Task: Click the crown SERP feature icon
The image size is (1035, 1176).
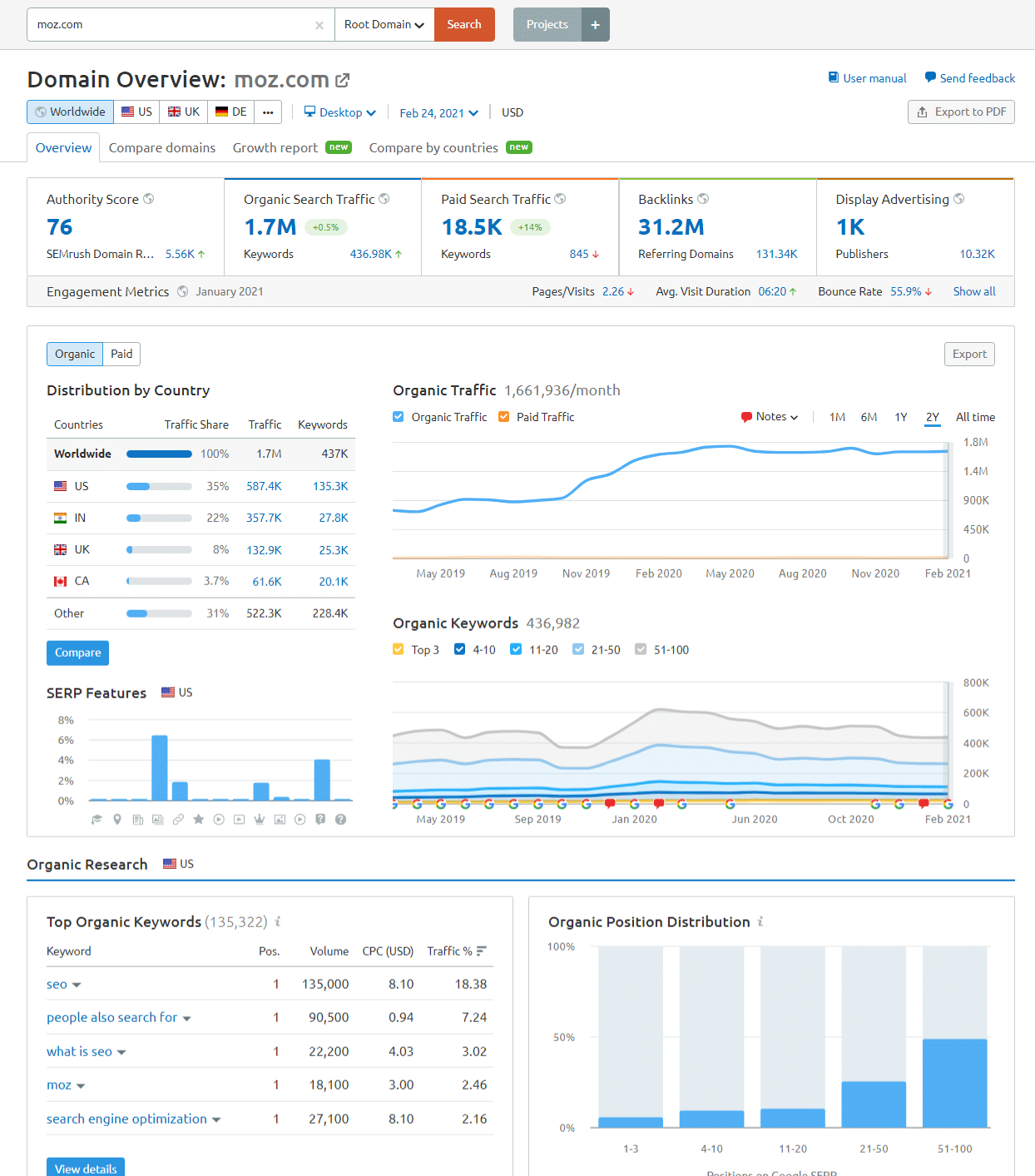Action: pos(260,820)
